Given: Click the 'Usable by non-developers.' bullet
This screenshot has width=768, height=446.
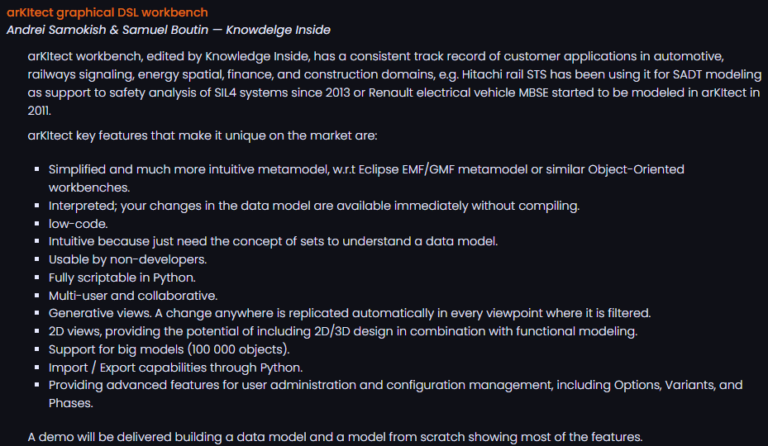Looking at the screenshot, I should (128, 259).
